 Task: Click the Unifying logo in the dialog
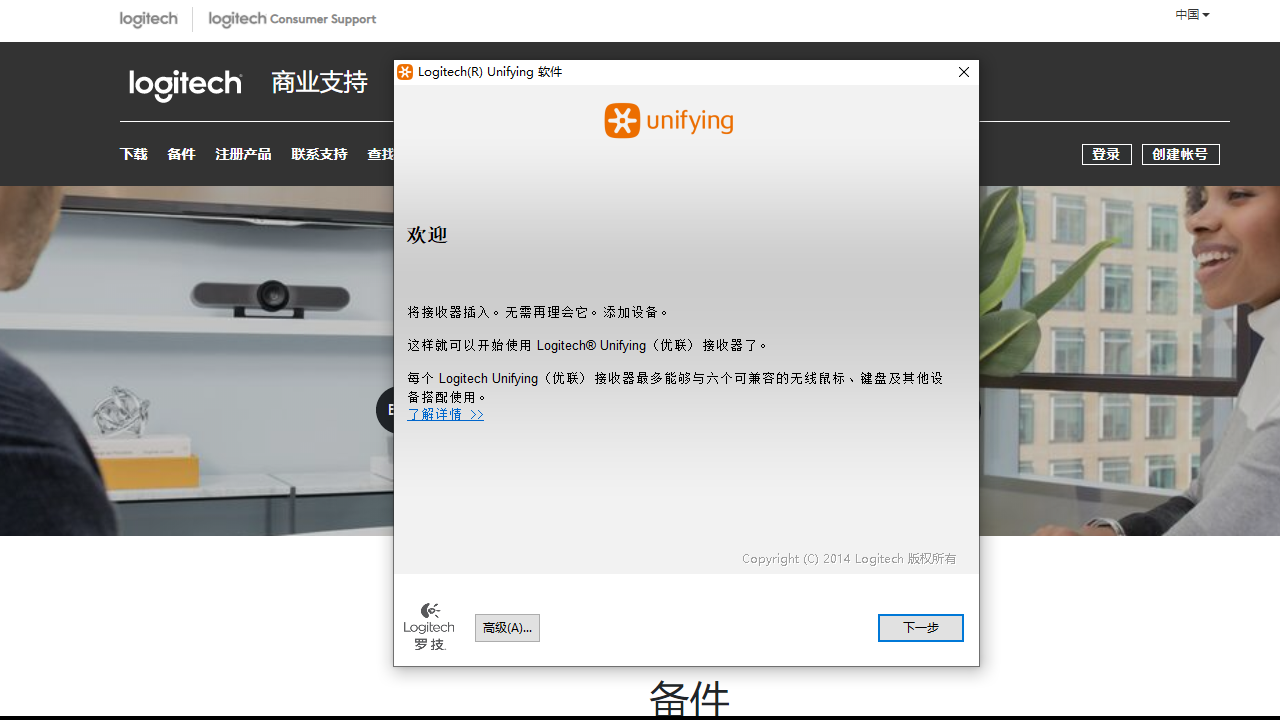[667, 120]
